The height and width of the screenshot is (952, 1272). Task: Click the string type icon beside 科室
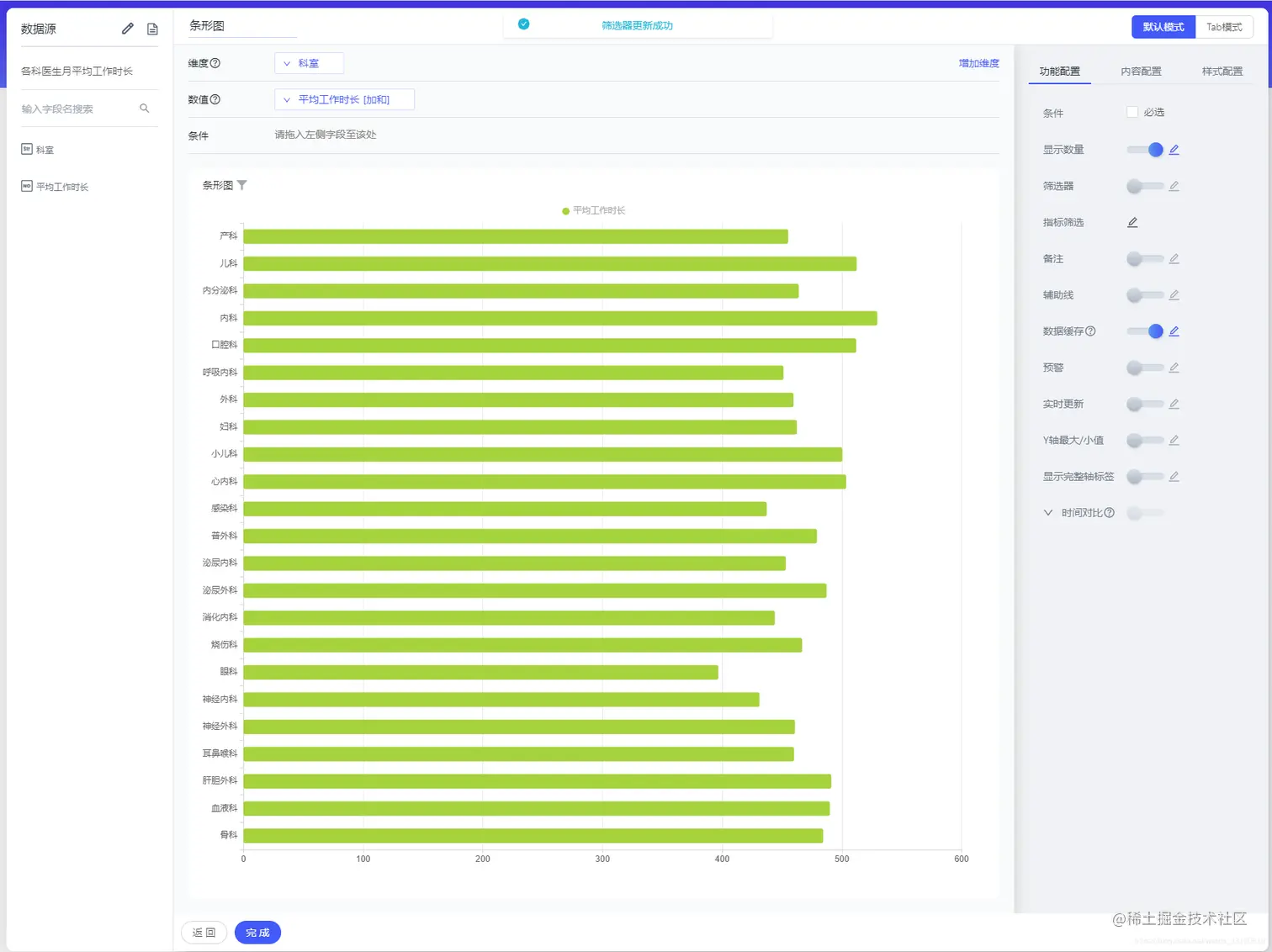(x=27, y=149)
